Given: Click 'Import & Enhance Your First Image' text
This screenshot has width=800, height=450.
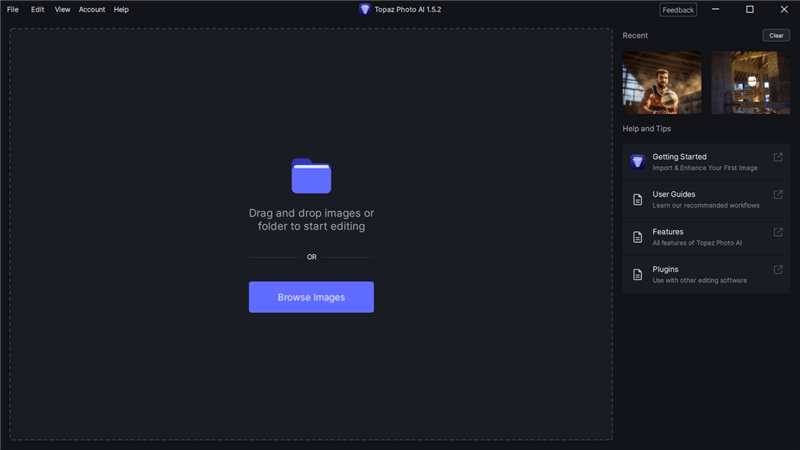Looking at the screenshot, I should click(705, 168).
